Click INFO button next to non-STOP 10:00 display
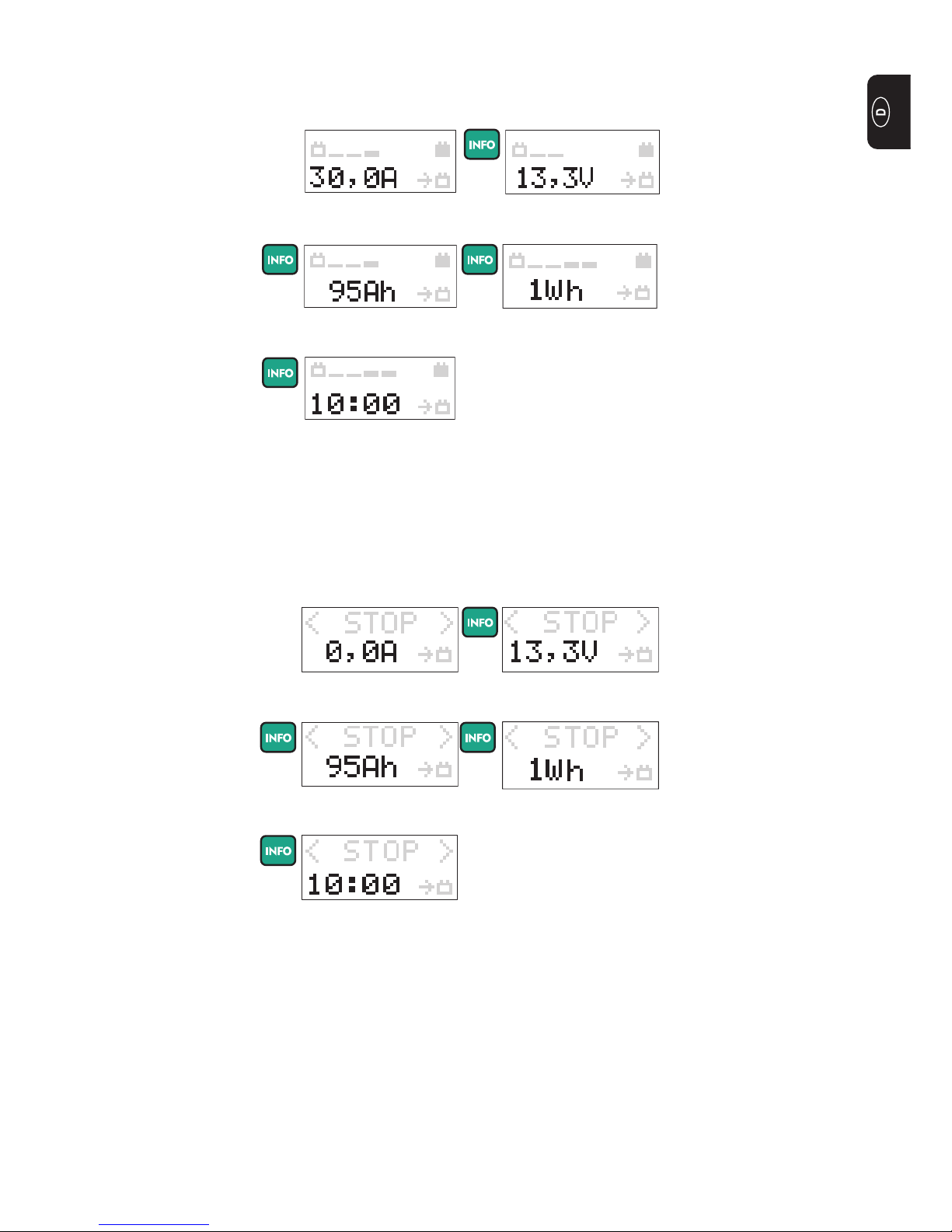The height and width of the screenshot is (1232, 952). 280,373
